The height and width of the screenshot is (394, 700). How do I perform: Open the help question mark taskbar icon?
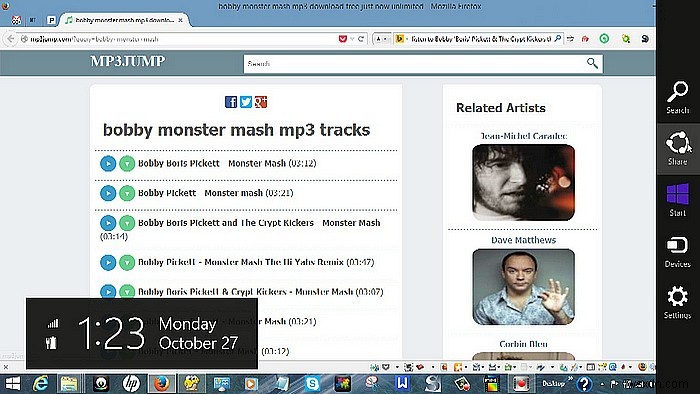584,384
